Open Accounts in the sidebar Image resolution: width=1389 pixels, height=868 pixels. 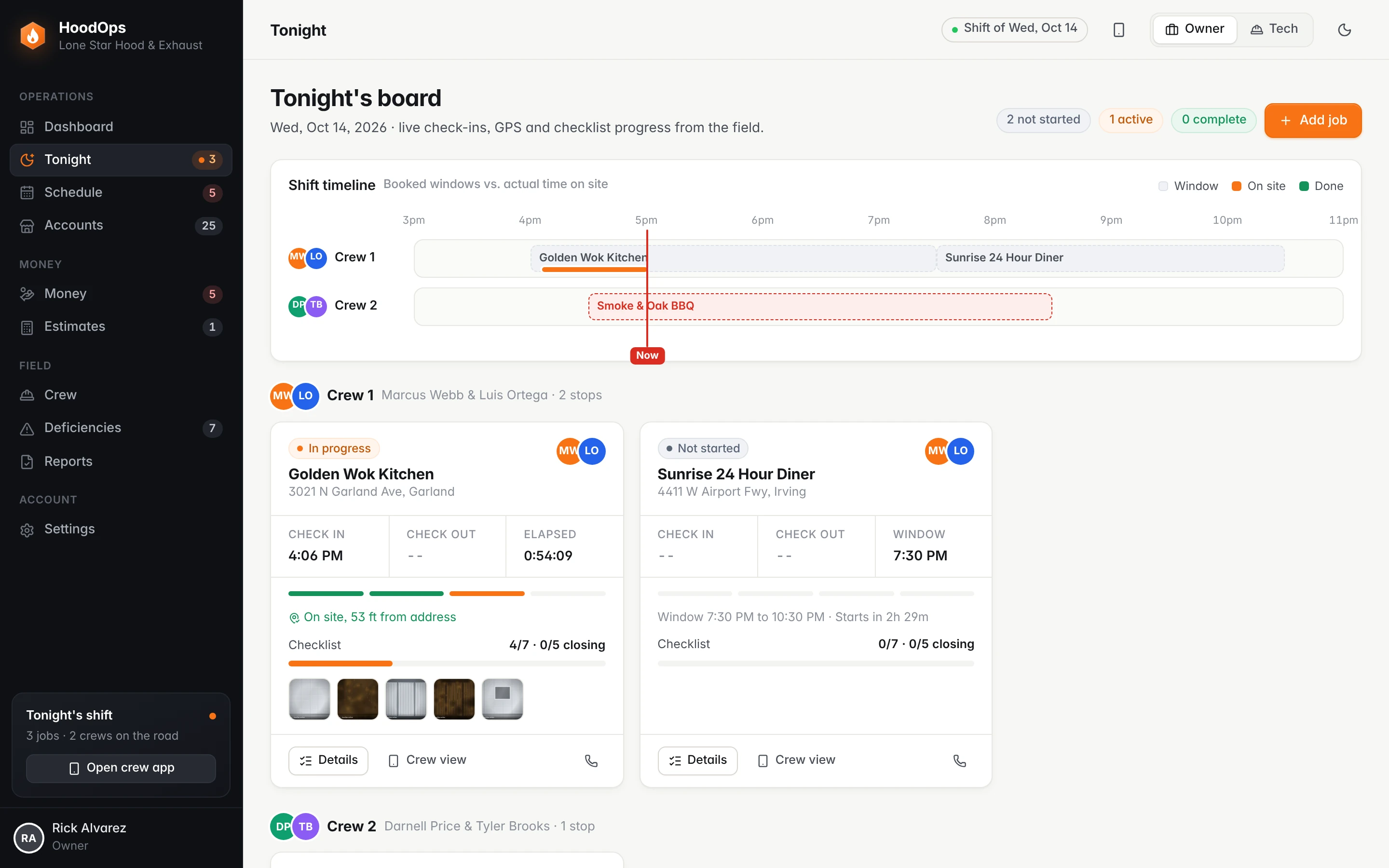[x=121, y=225]
